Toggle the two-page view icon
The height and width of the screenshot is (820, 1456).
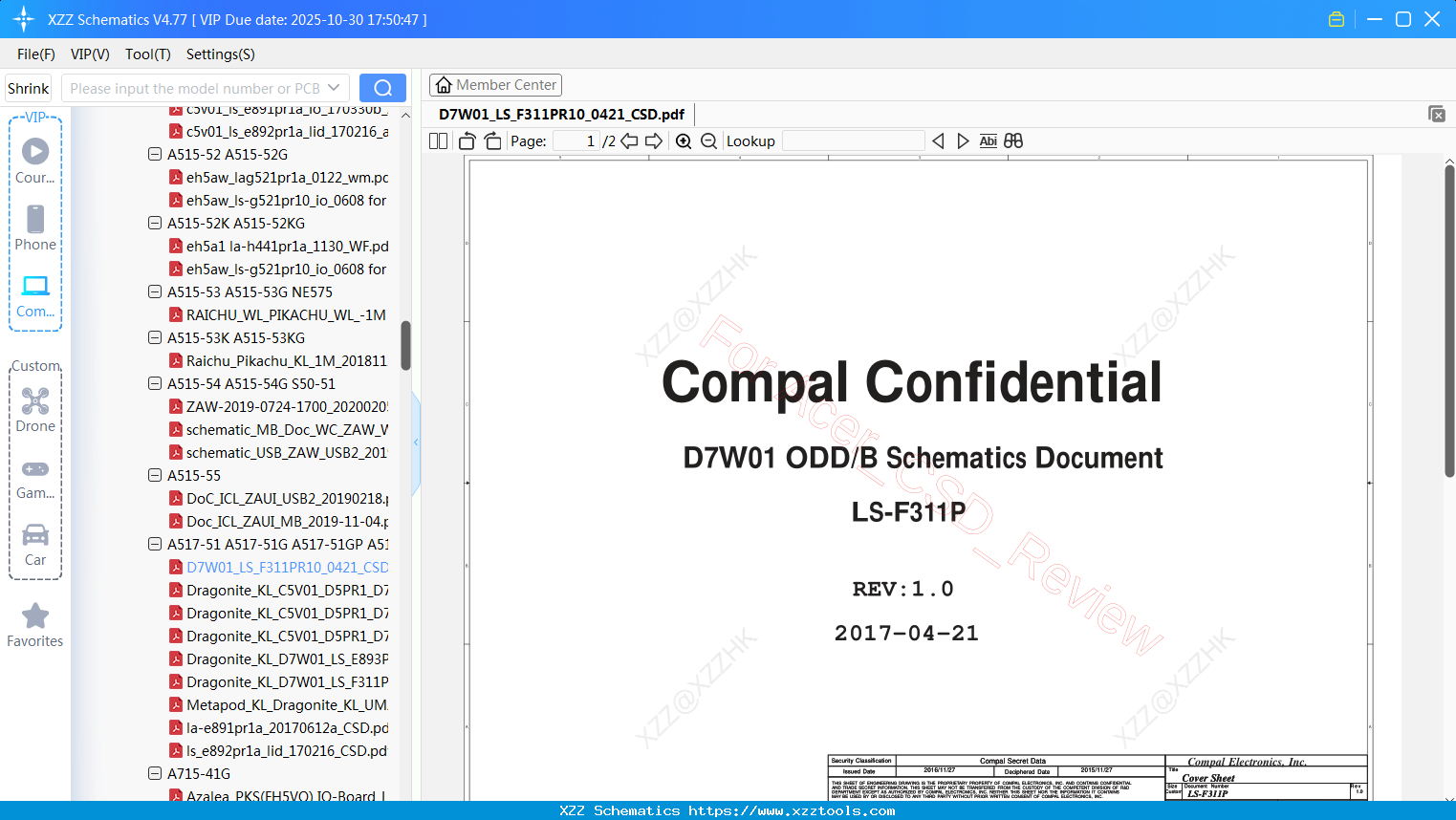click(x=439, y=141)
